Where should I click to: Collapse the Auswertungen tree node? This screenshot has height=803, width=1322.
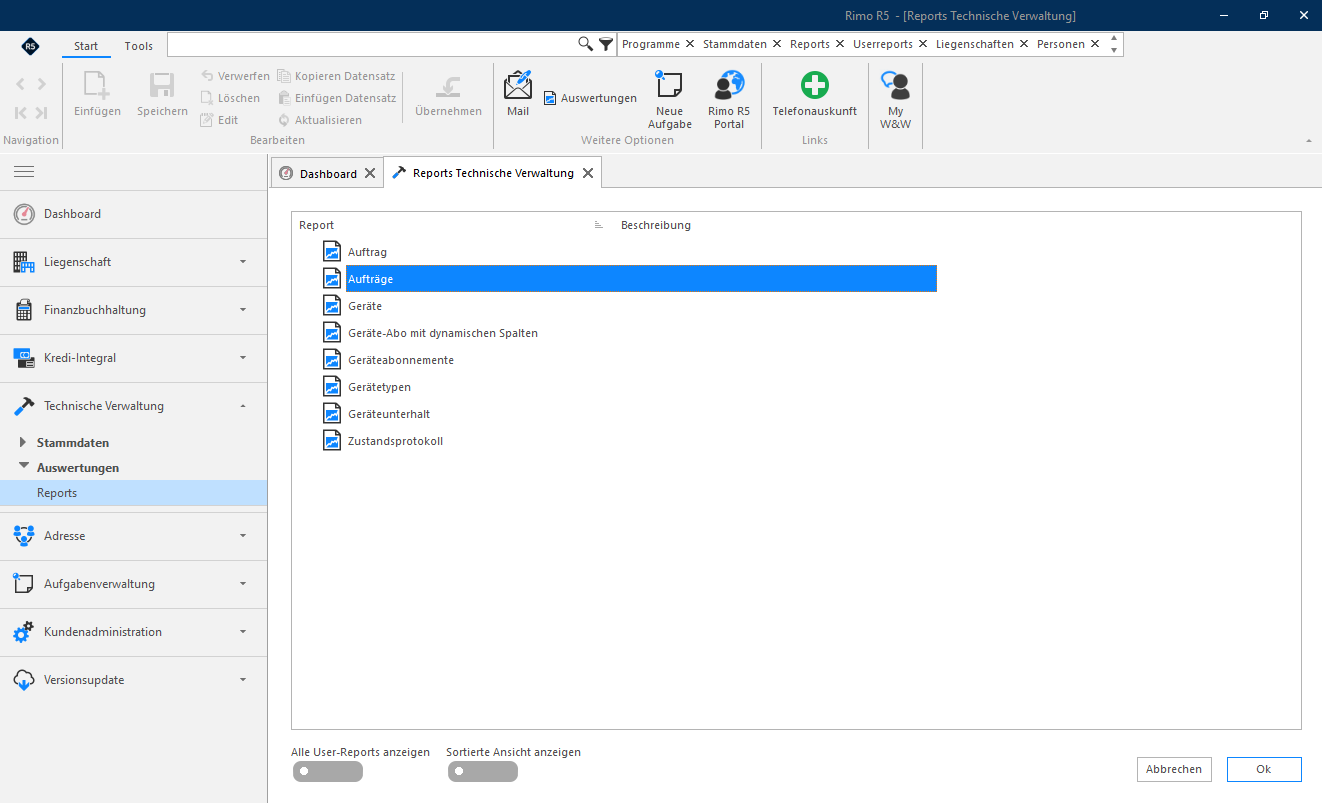tap(24, 466)
